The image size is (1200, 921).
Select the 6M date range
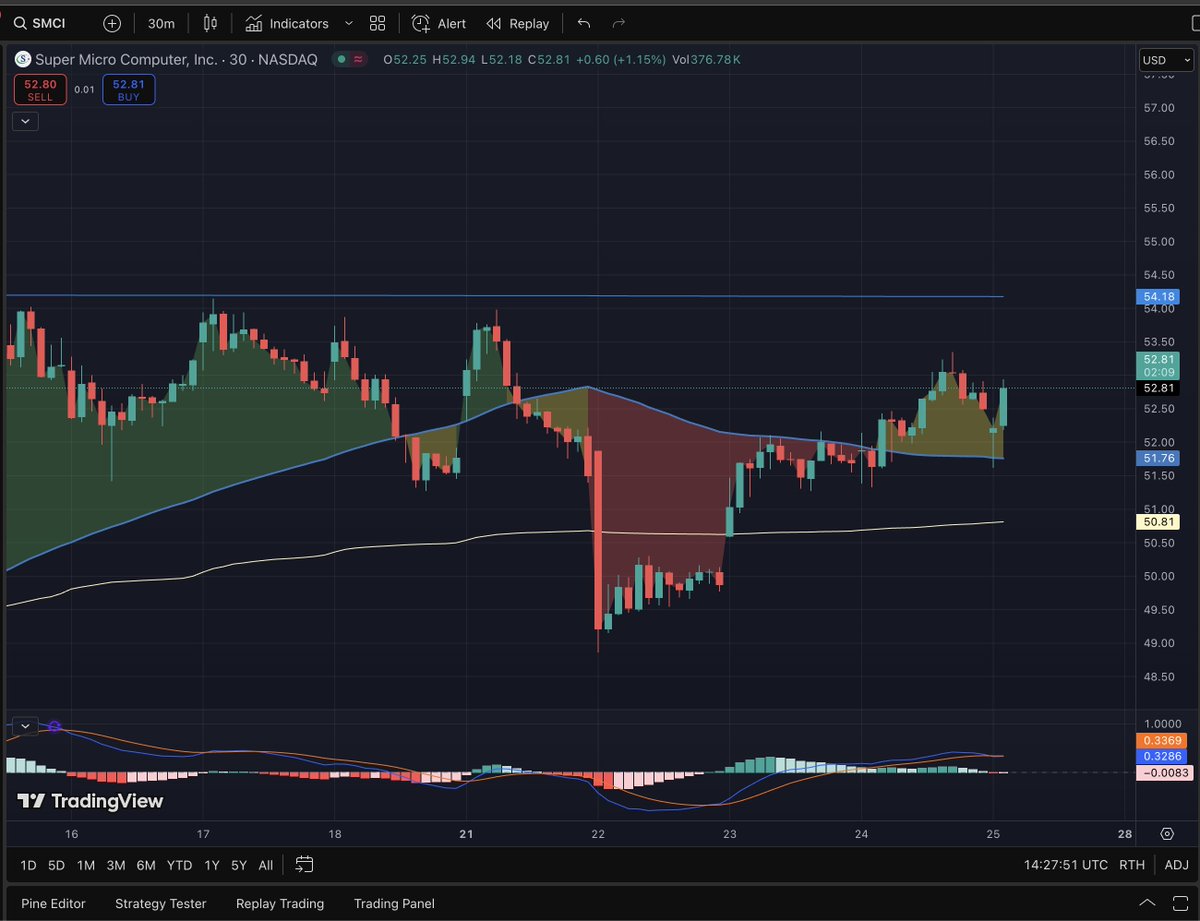(x=146, y=864)
